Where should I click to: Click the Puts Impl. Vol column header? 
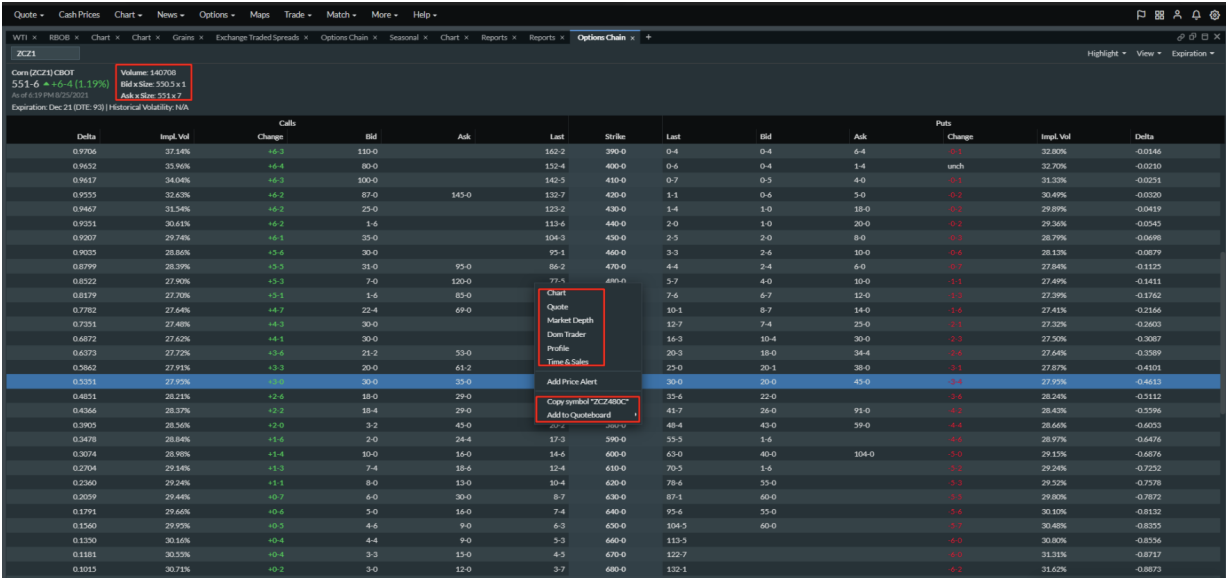pos(1055,136)
